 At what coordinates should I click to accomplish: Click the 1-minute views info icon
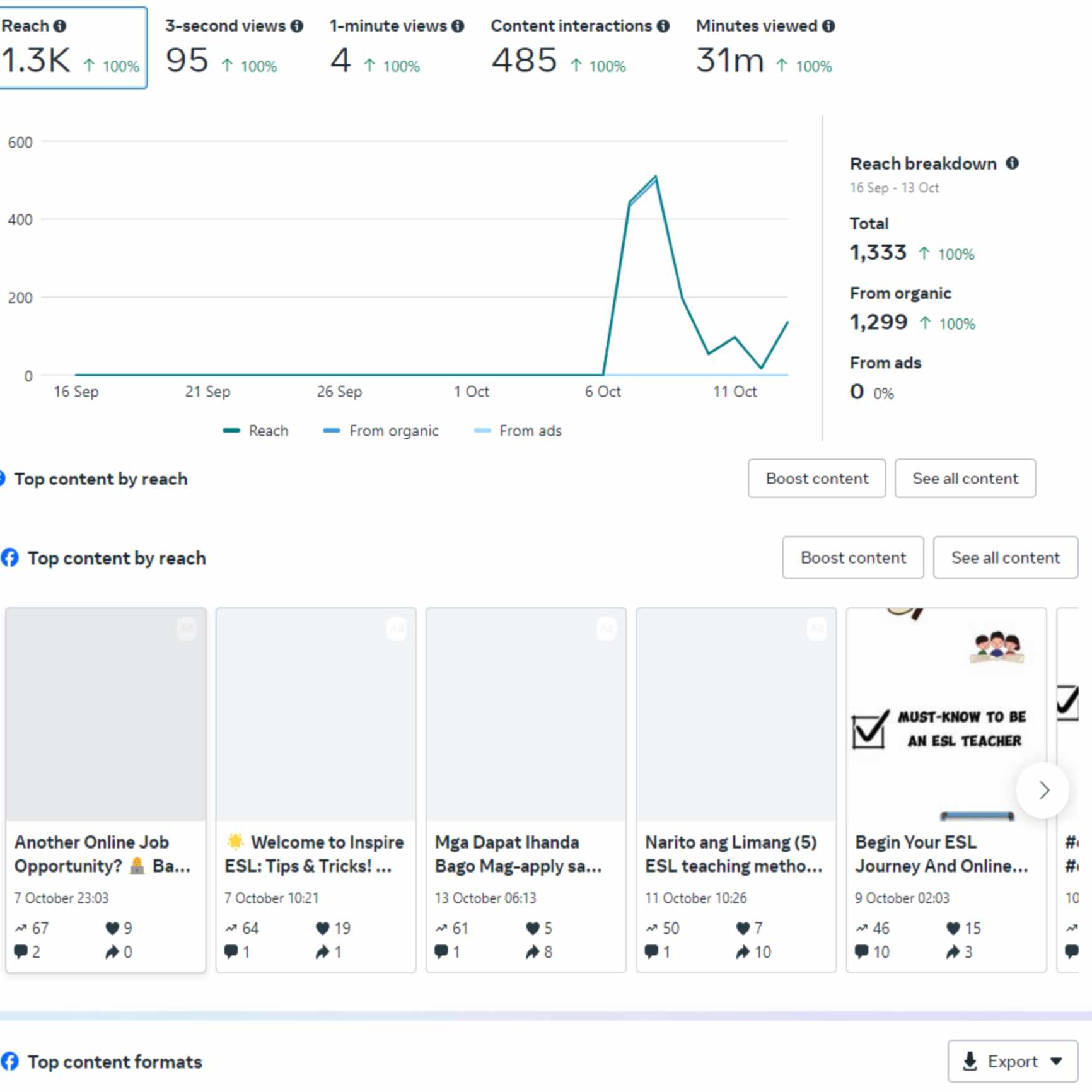click(458, 26)
